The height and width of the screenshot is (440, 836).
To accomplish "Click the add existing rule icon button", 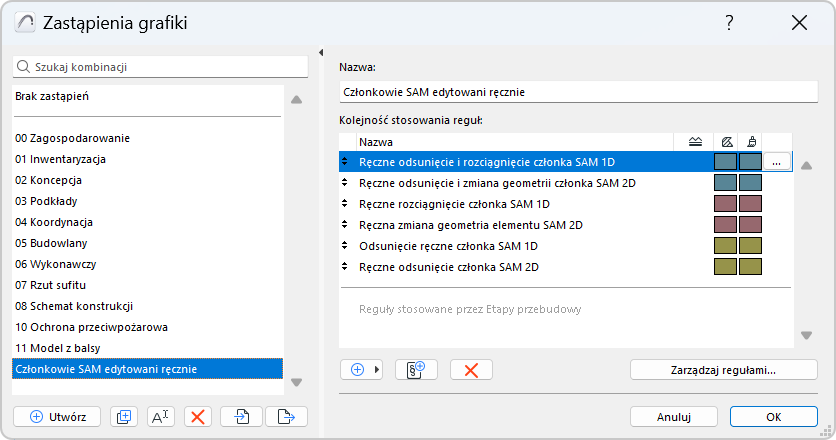I will [417, 369].
